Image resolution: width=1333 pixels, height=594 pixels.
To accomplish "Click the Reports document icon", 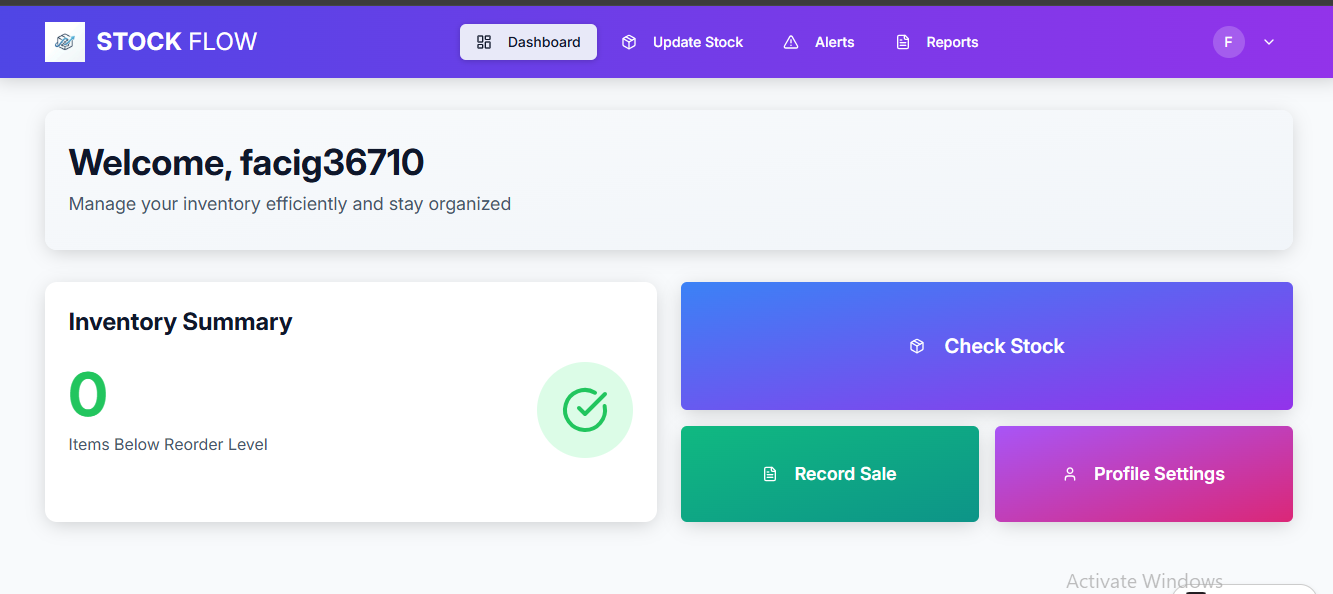I will 903,42.
